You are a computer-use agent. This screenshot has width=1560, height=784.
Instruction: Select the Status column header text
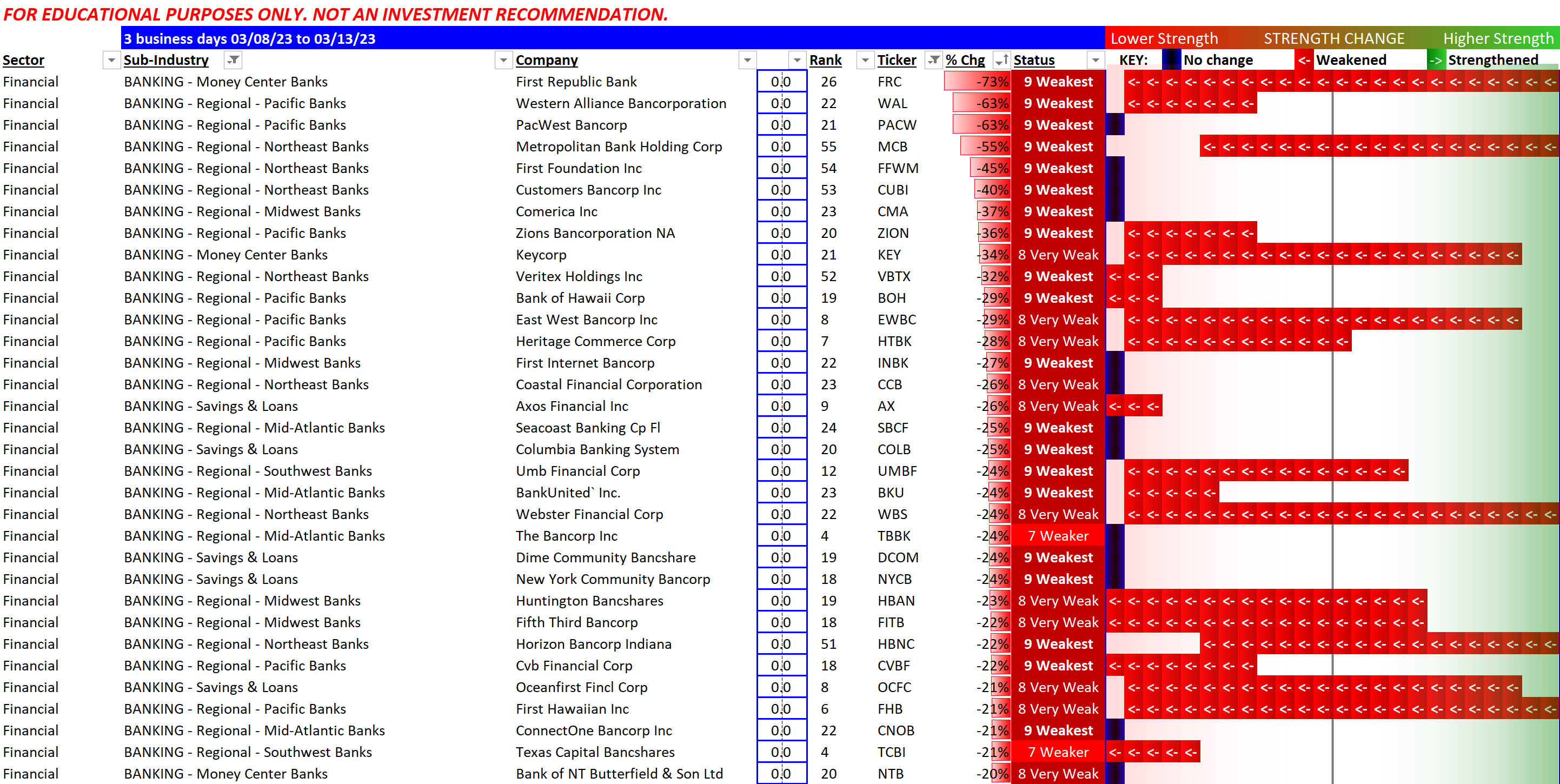coord(1034,60)
